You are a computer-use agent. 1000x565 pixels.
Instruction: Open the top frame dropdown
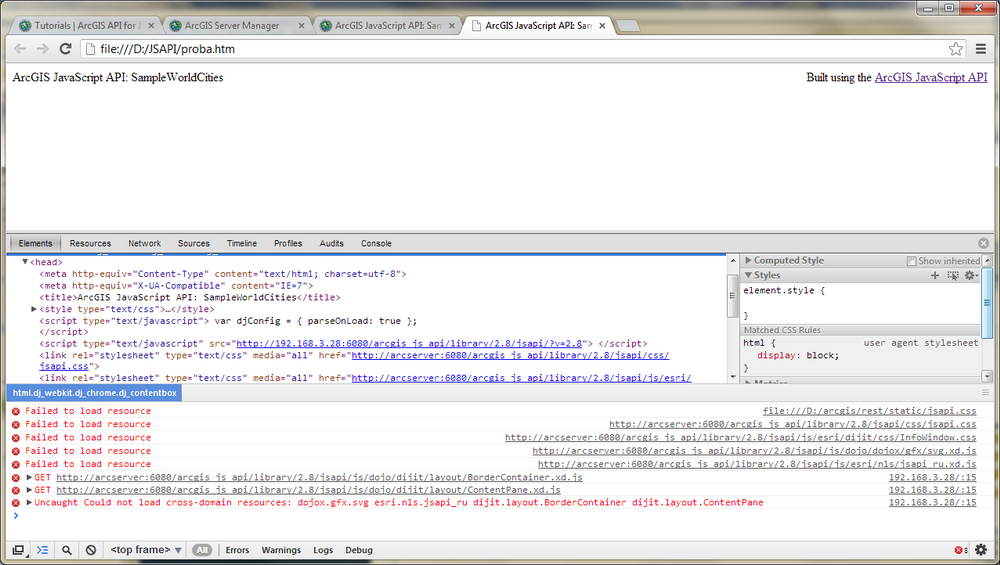(146, 550)
